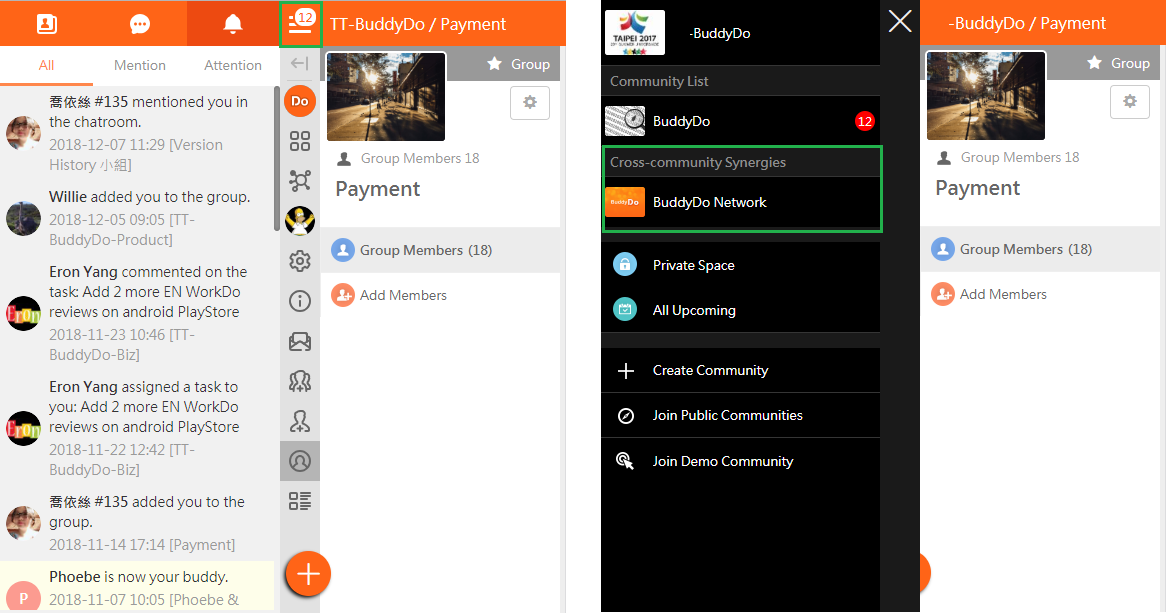The width and height of the screenshot is (1166, 613).
Task: Open the chat bubble icon tab
Action: (140, 23)
